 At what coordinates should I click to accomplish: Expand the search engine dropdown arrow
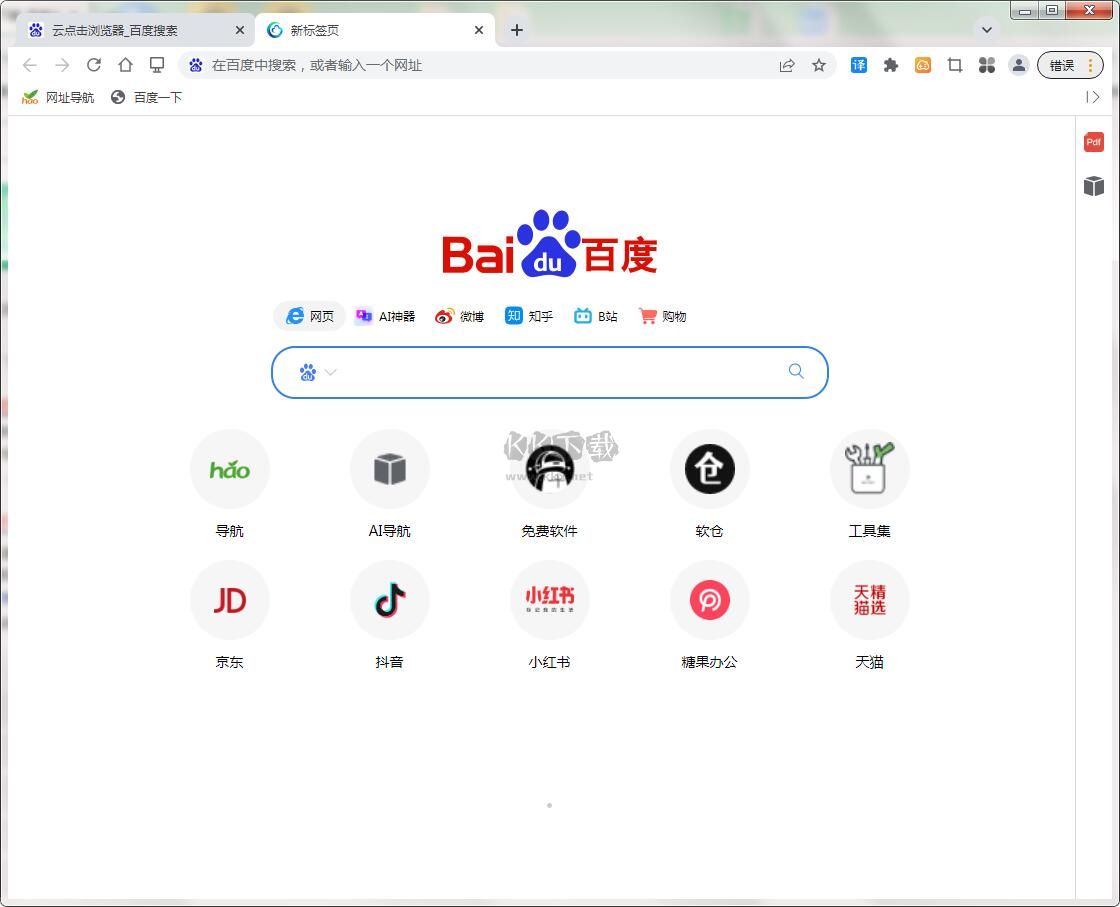coord(331,372)
